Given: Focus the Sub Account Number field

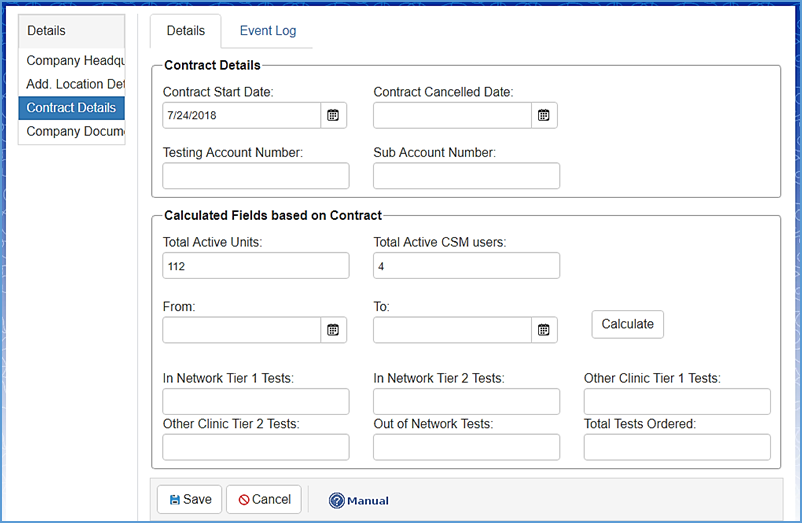Looking at the screenshot, I should point(466,176).
